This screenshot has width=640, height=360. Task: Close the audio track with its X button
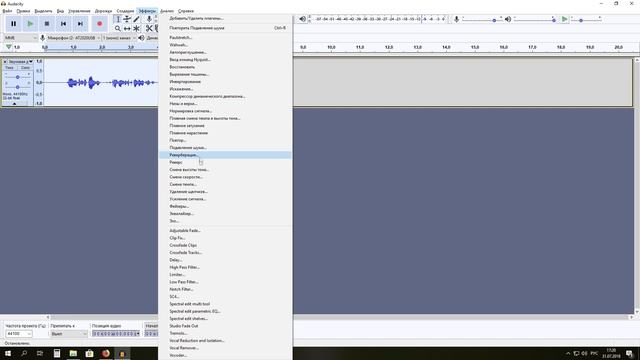pos(5,61)
